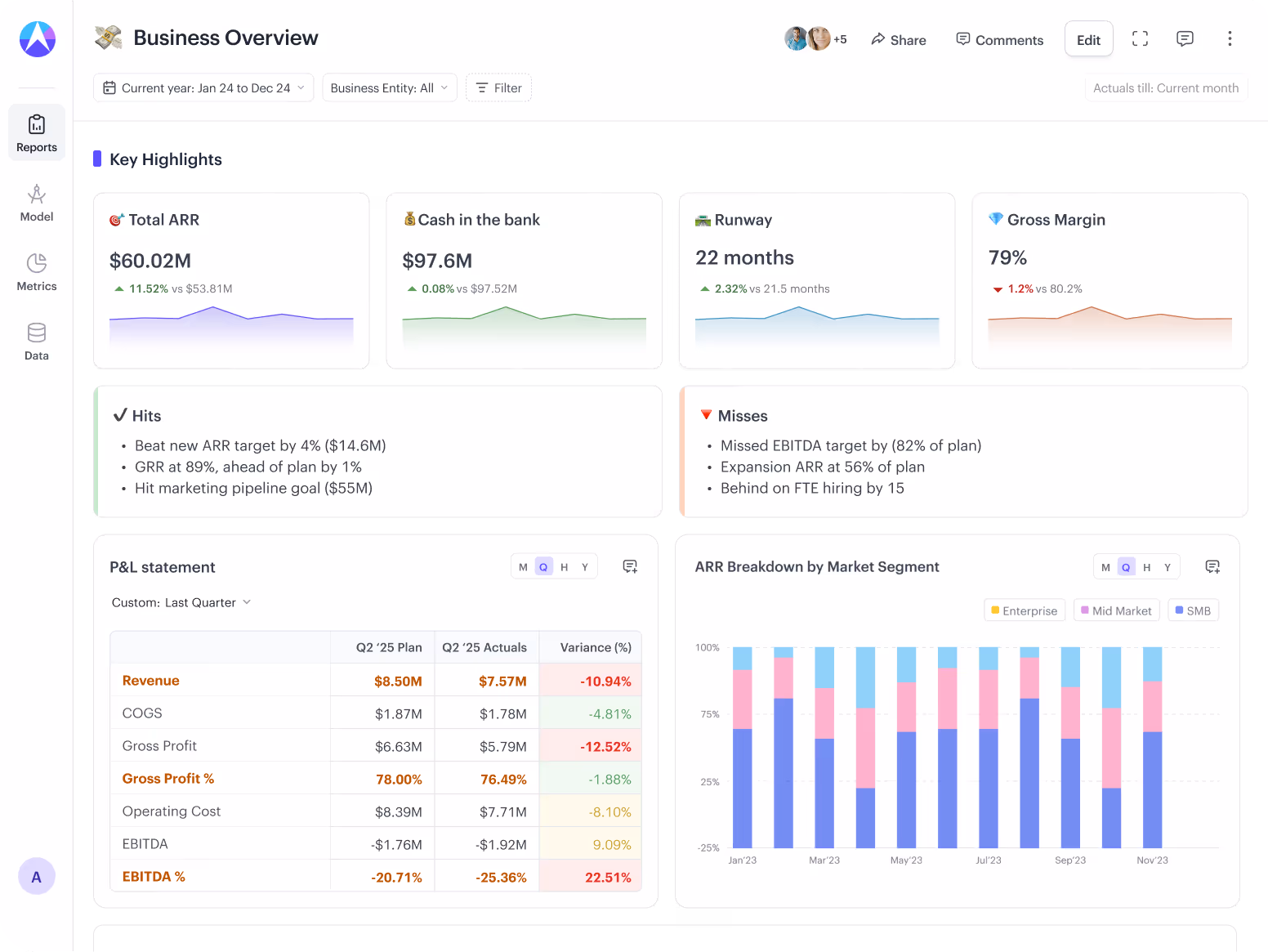Select Quarterly (Q) view in P&L statement
The height and width of the screenshot is (952, 1268).
tap(543, 567)
